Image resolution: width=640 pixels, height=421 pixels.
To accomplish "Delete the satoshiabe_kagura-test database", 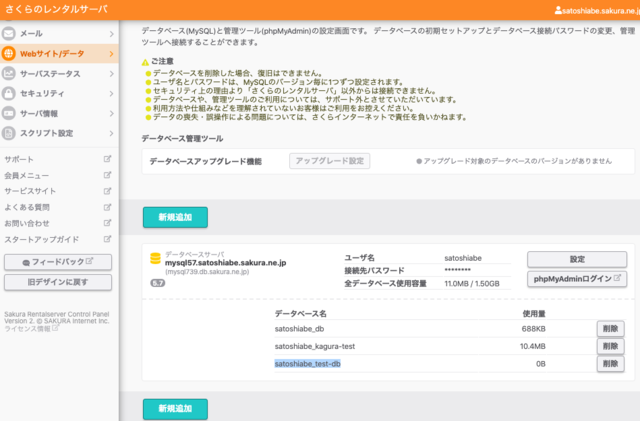I will pyautogui.click(x=611, y=346).
